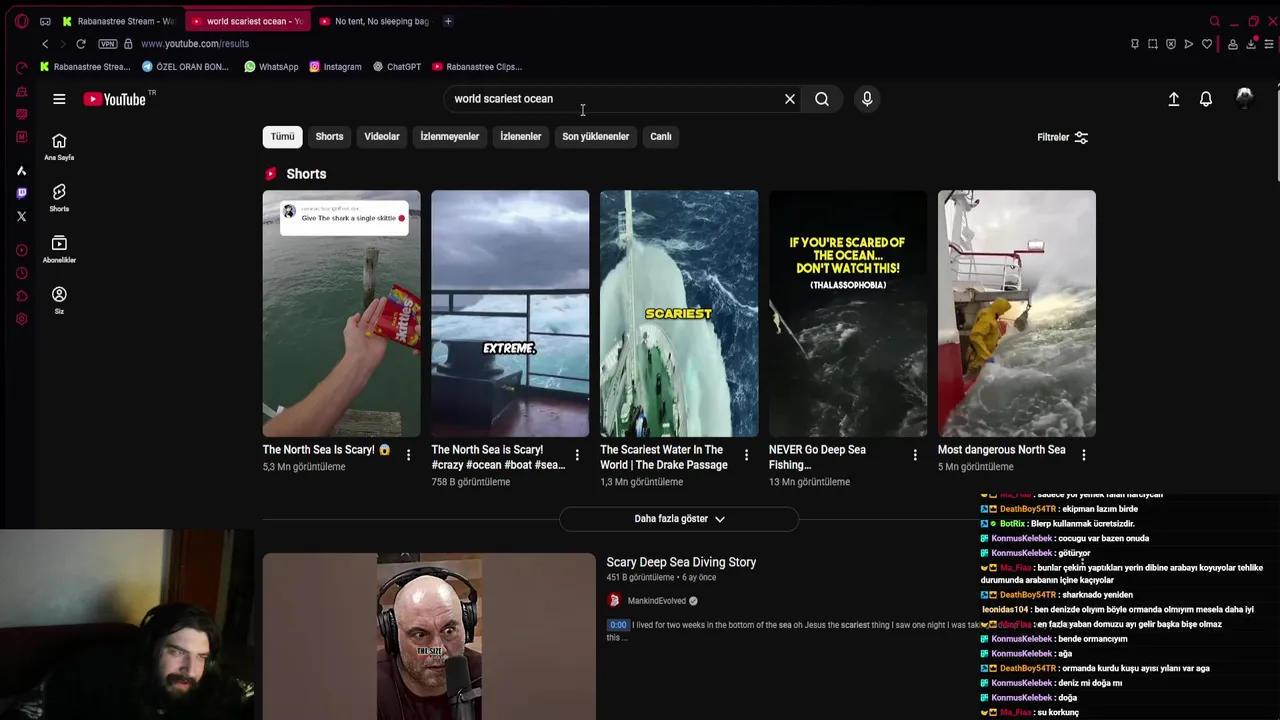
Task: Click the YouTube upload arrow icon
Action: coord(1174,99)
